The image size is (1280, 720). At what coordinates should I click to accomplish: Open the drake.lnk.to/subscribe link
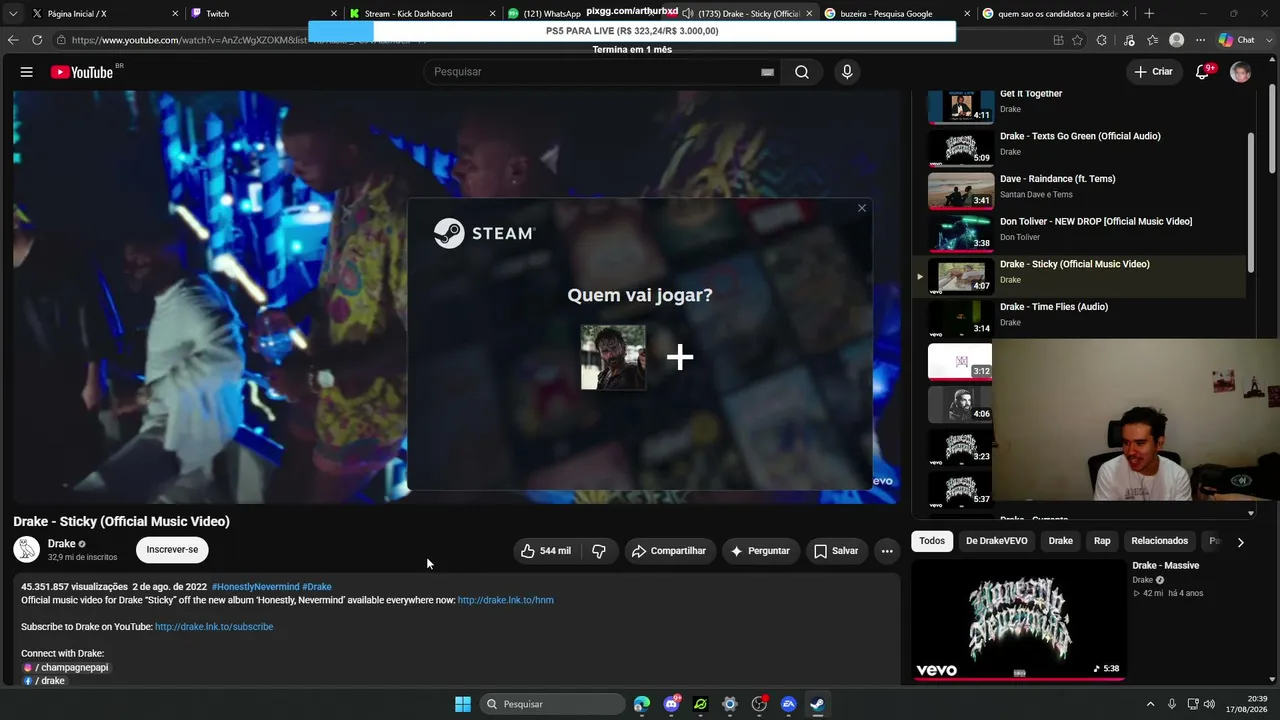point(214,627)
